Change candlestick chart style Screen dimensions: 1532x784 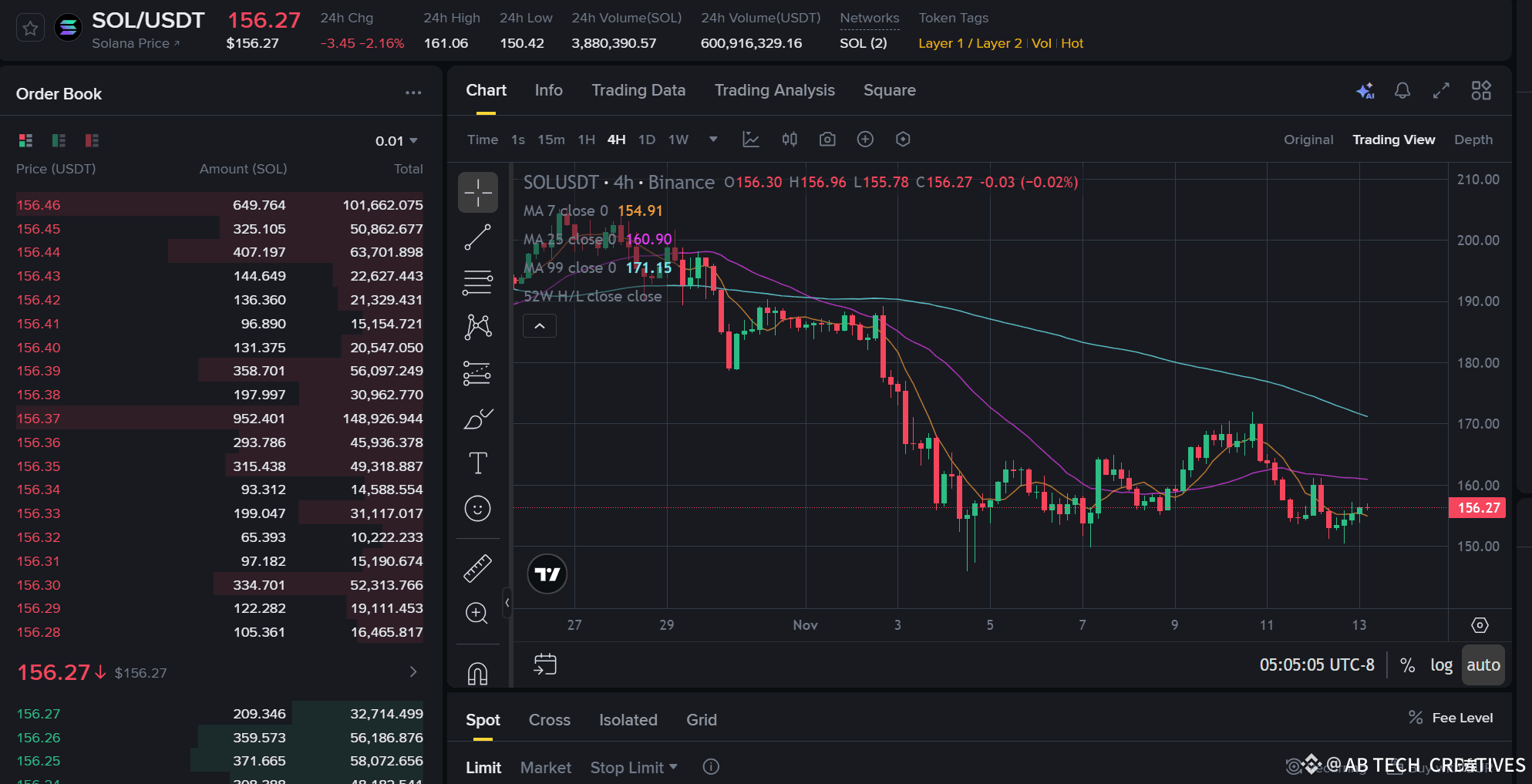pyautogui.click(x=790, y=140)
